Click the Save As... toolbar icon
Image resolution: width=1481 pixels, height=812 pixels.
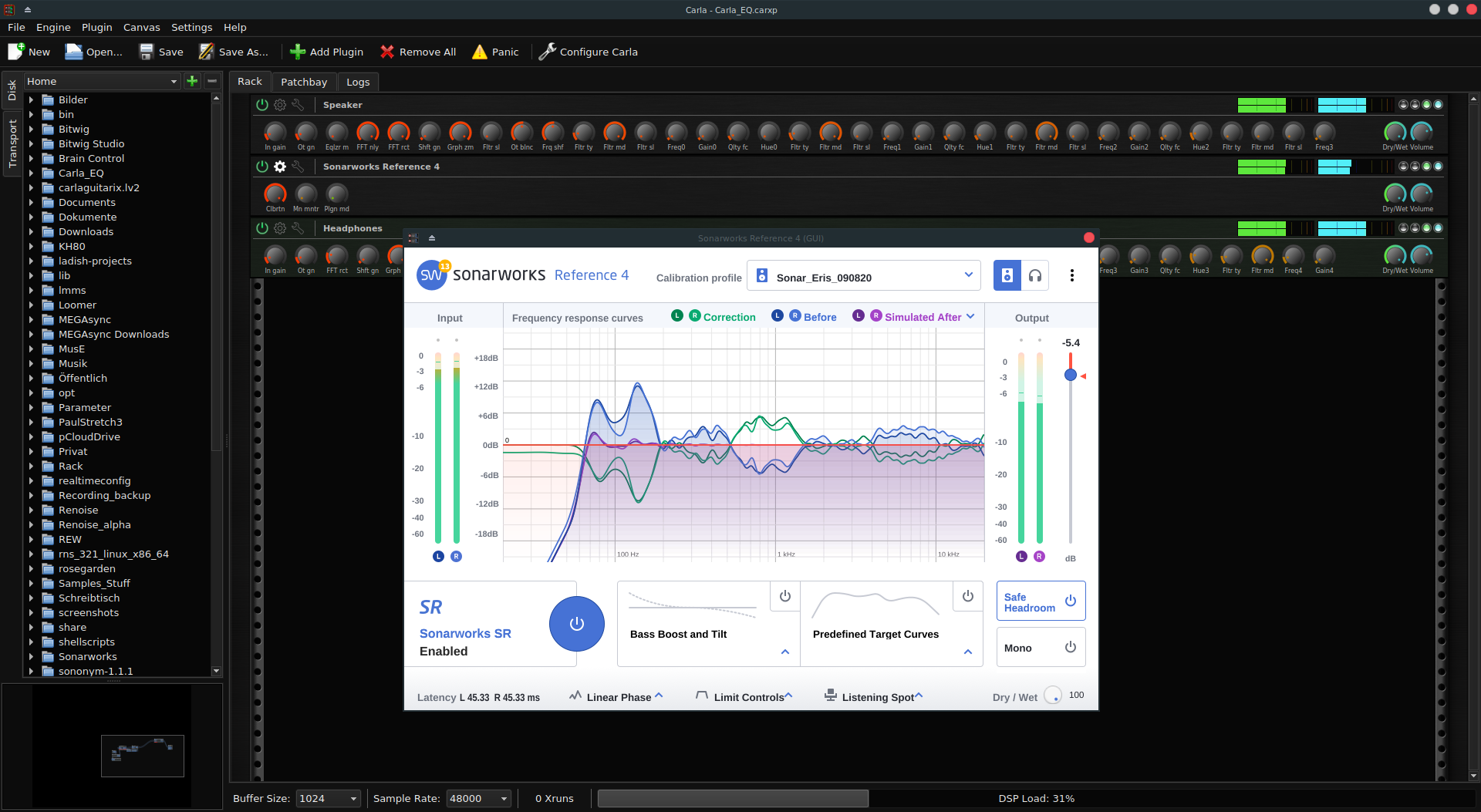click(207, 52)
